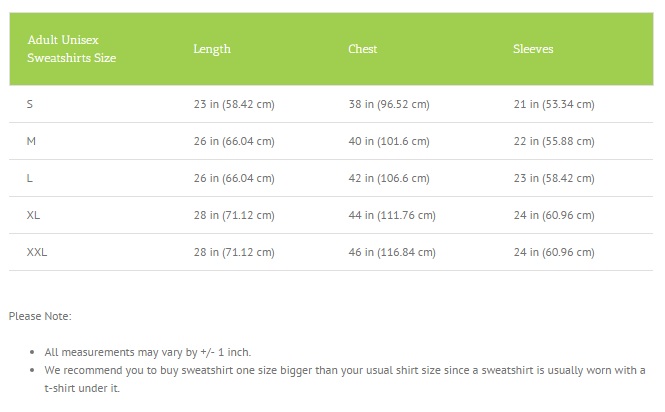Click the 22 in (55.88 cm) sleeves value
The width and height of the screenshot is (665, 412).
pyautogui.click(x=553, y=141)
